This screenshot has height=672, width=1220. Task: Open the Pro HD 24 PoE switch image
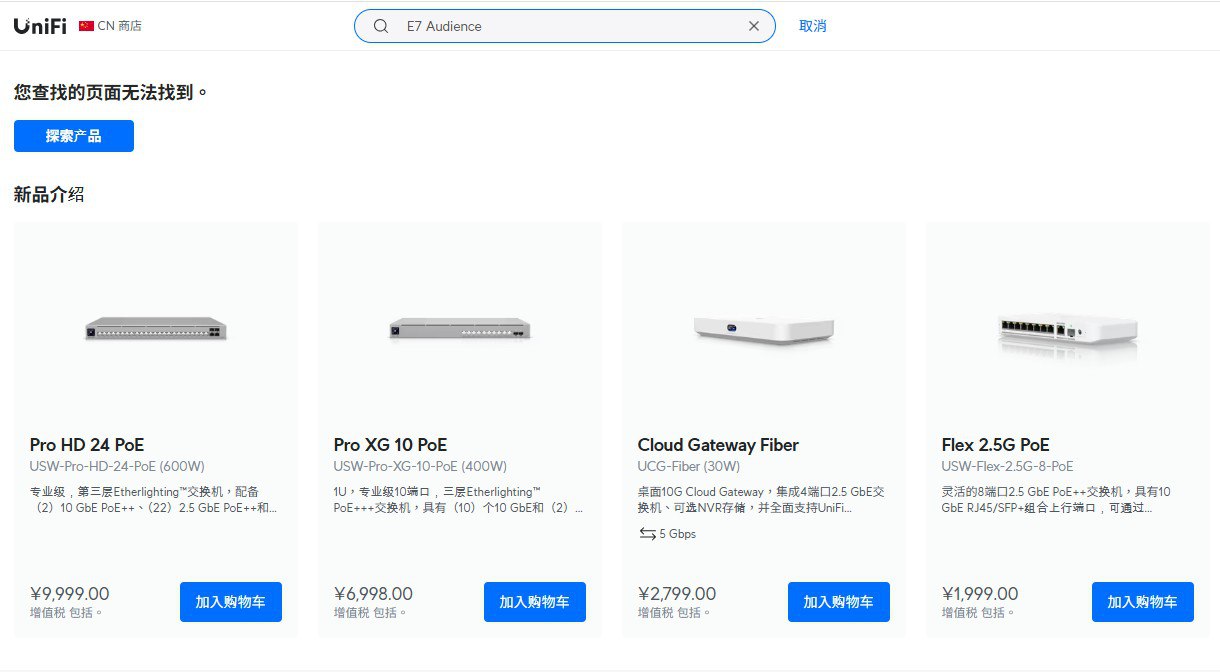click(x=156, y=328)
